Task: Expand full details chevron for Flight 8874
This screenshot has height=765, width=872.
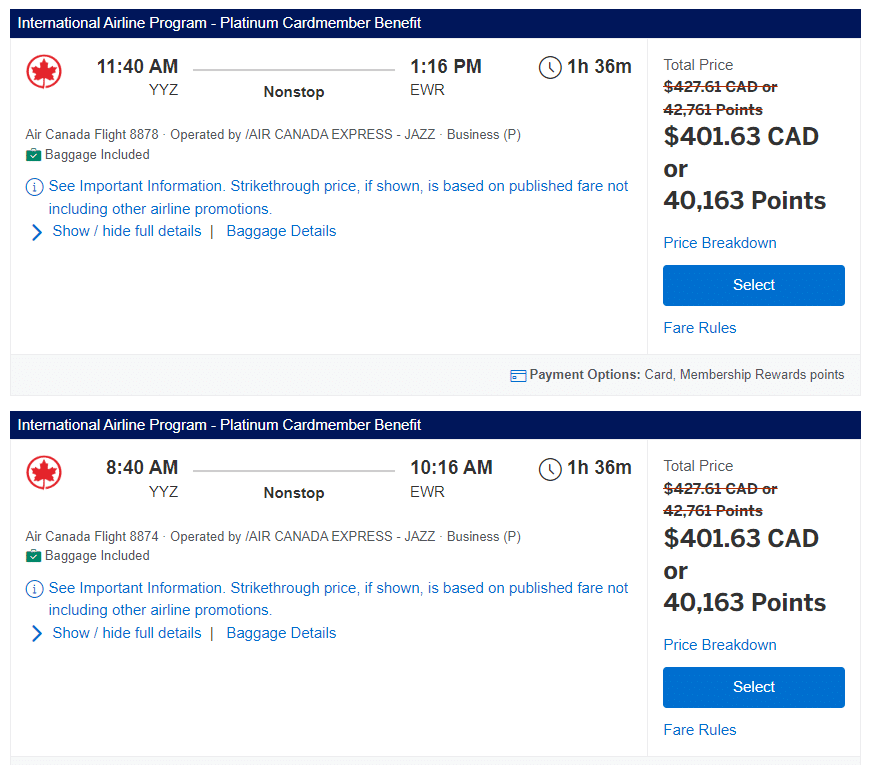Action: 37,634
